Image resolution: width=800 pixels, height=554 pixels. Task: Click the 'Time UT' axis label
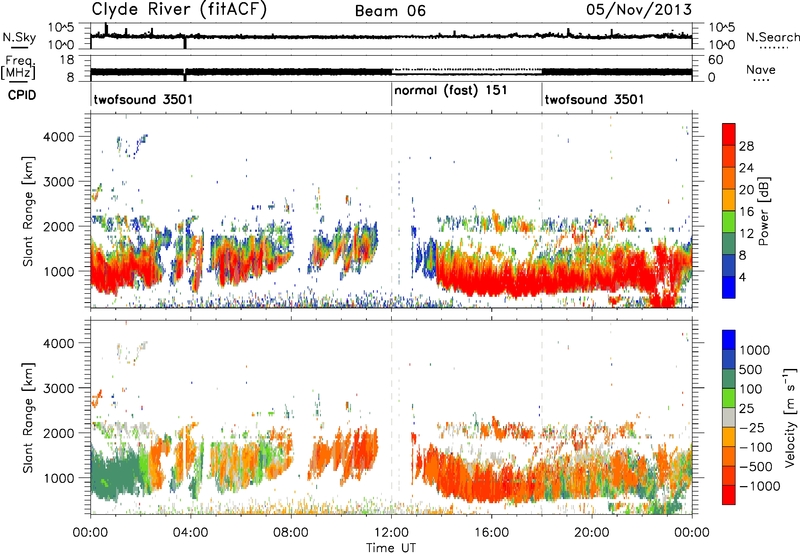(x=391, y=548)
